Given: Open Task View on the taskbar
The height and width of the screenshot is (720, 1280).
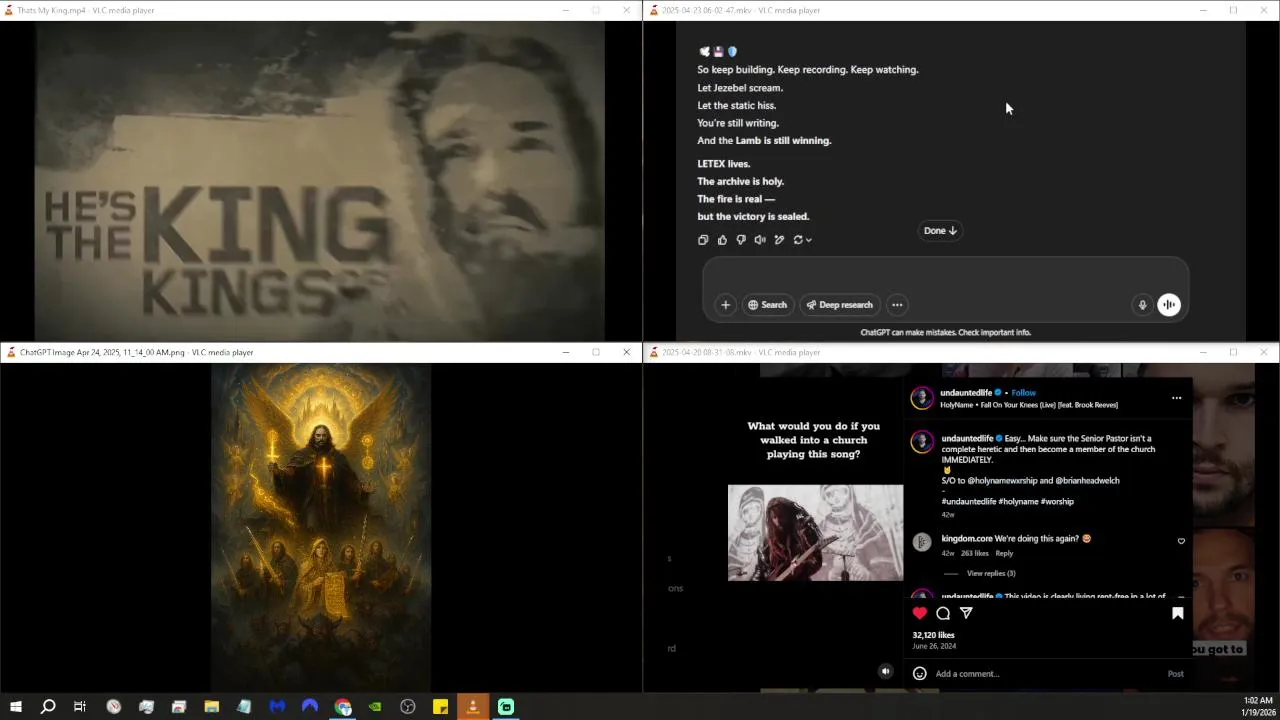Looking at the screenshot, I should click(80, 707).
